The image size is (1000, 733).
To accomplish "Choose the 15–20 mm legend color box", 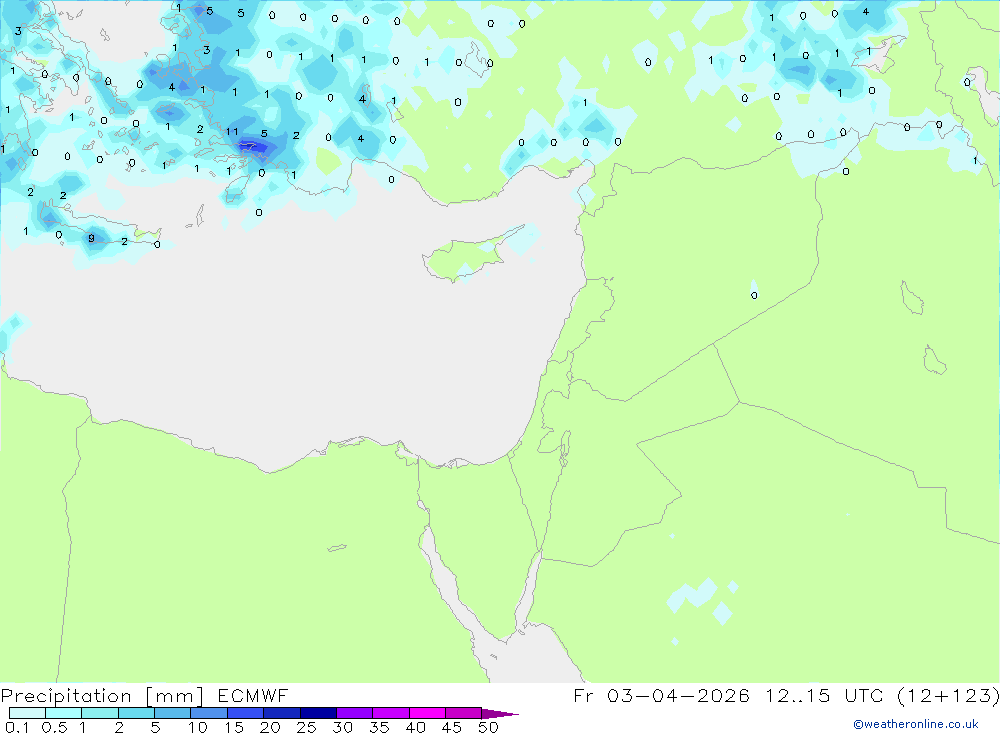I will point(245,713).
